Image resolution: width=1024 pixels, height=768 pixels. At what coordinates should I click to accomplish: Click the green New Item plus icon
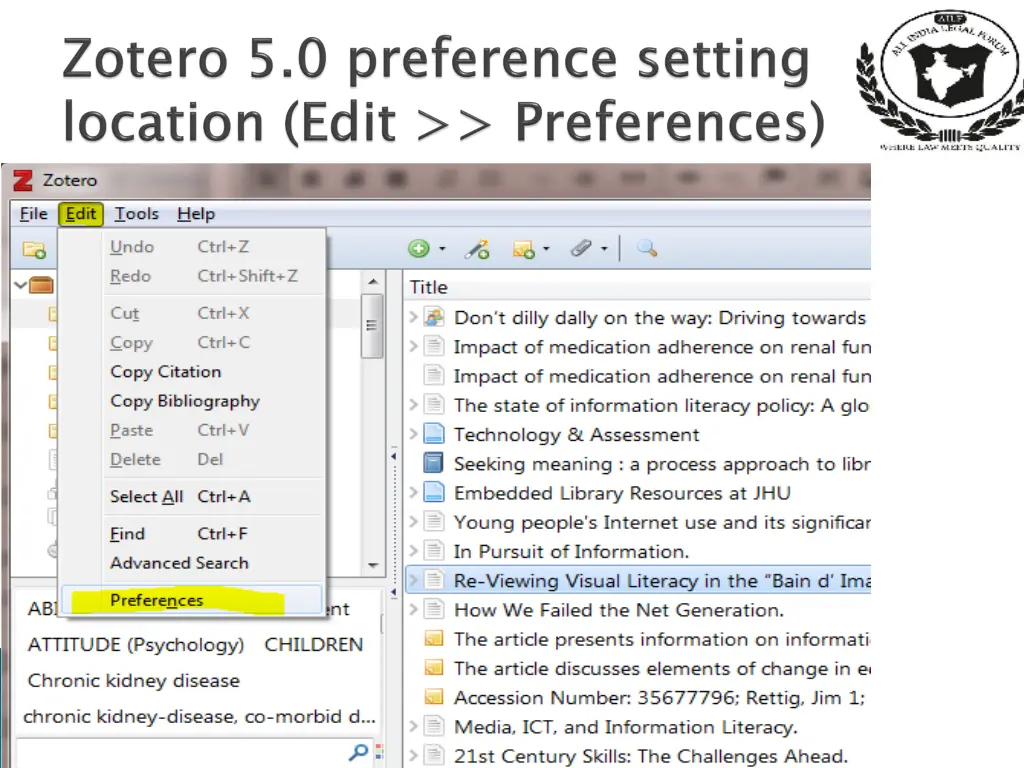point(419,248)
